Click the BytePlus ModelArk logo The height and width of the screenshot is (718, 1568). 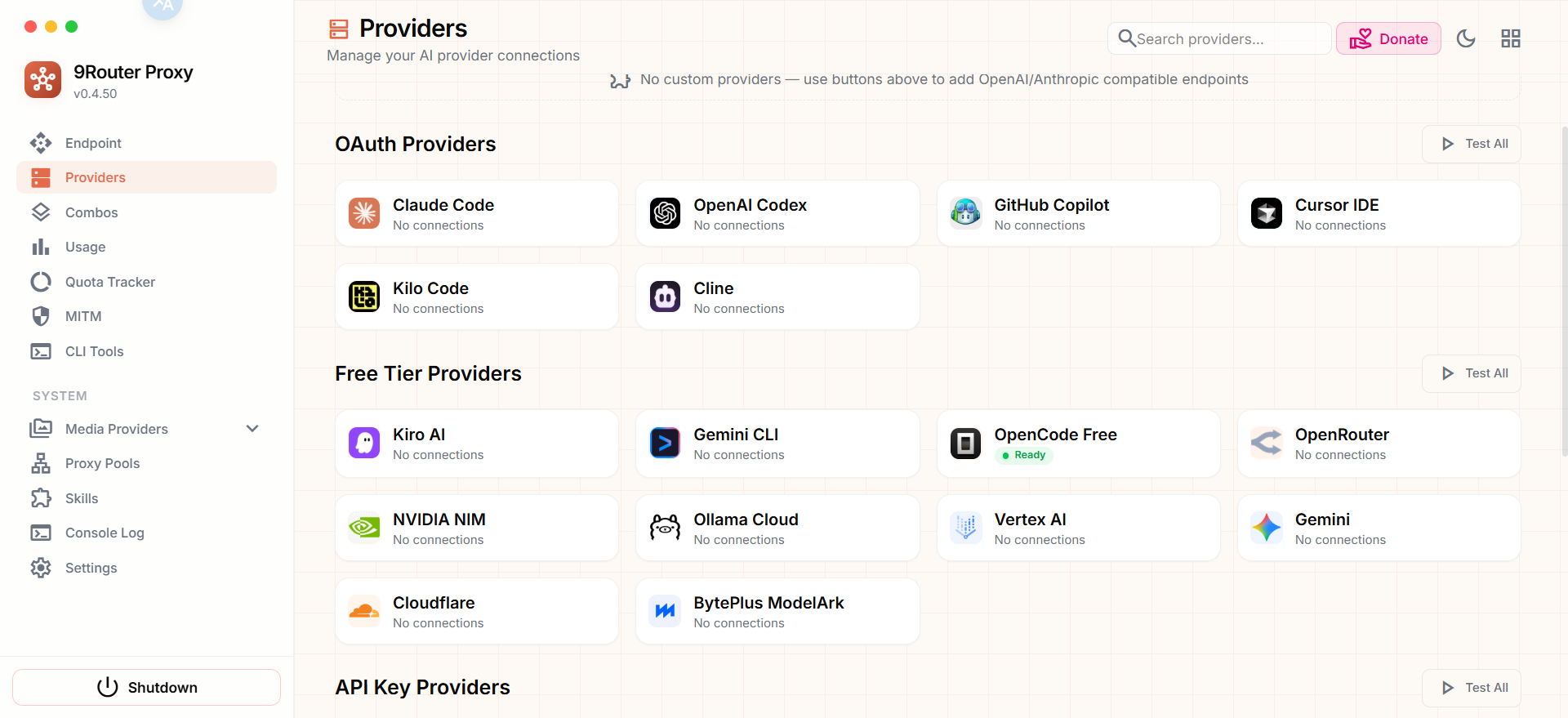[665, 611]
